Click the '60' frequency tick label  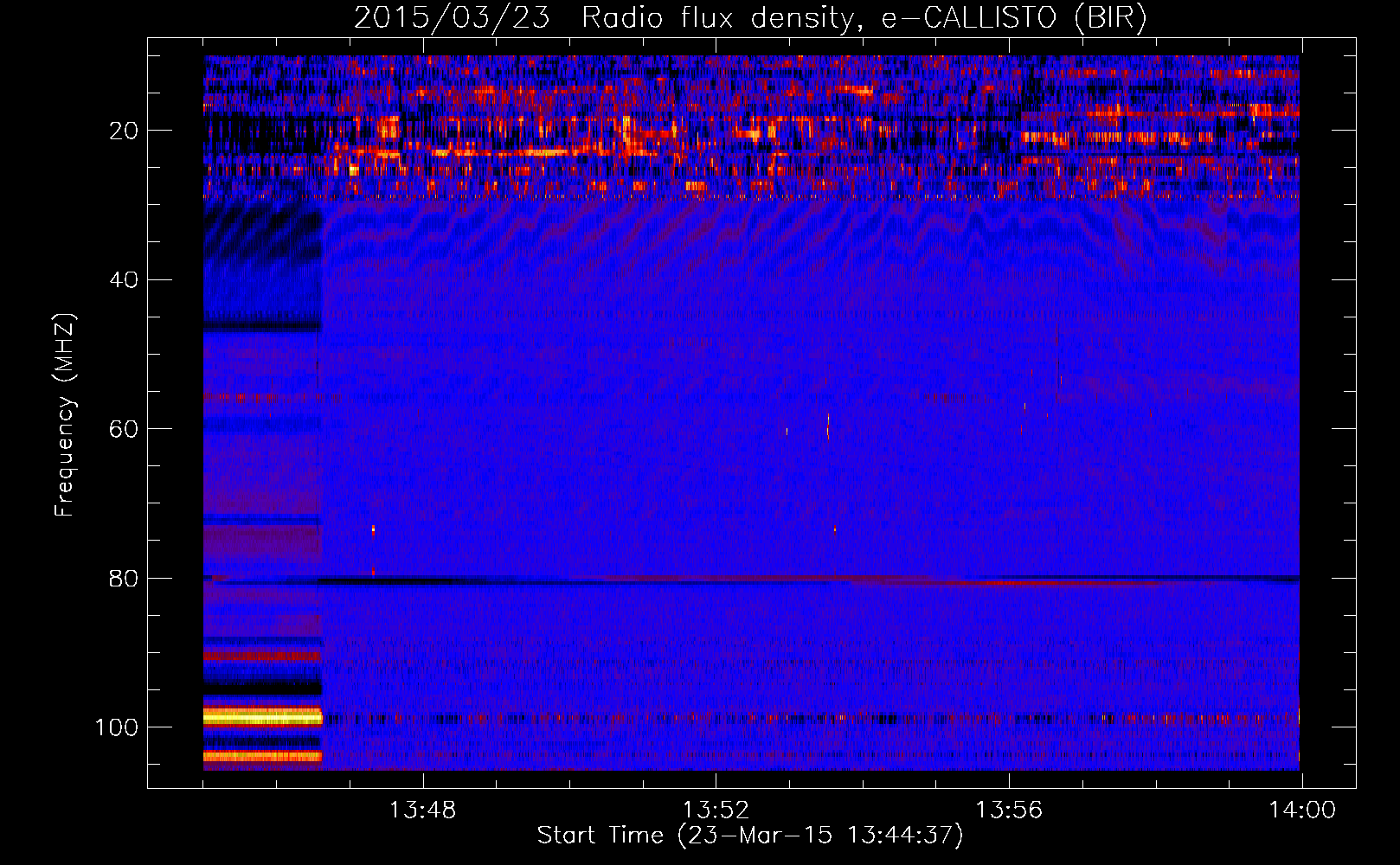coord(124,429)
